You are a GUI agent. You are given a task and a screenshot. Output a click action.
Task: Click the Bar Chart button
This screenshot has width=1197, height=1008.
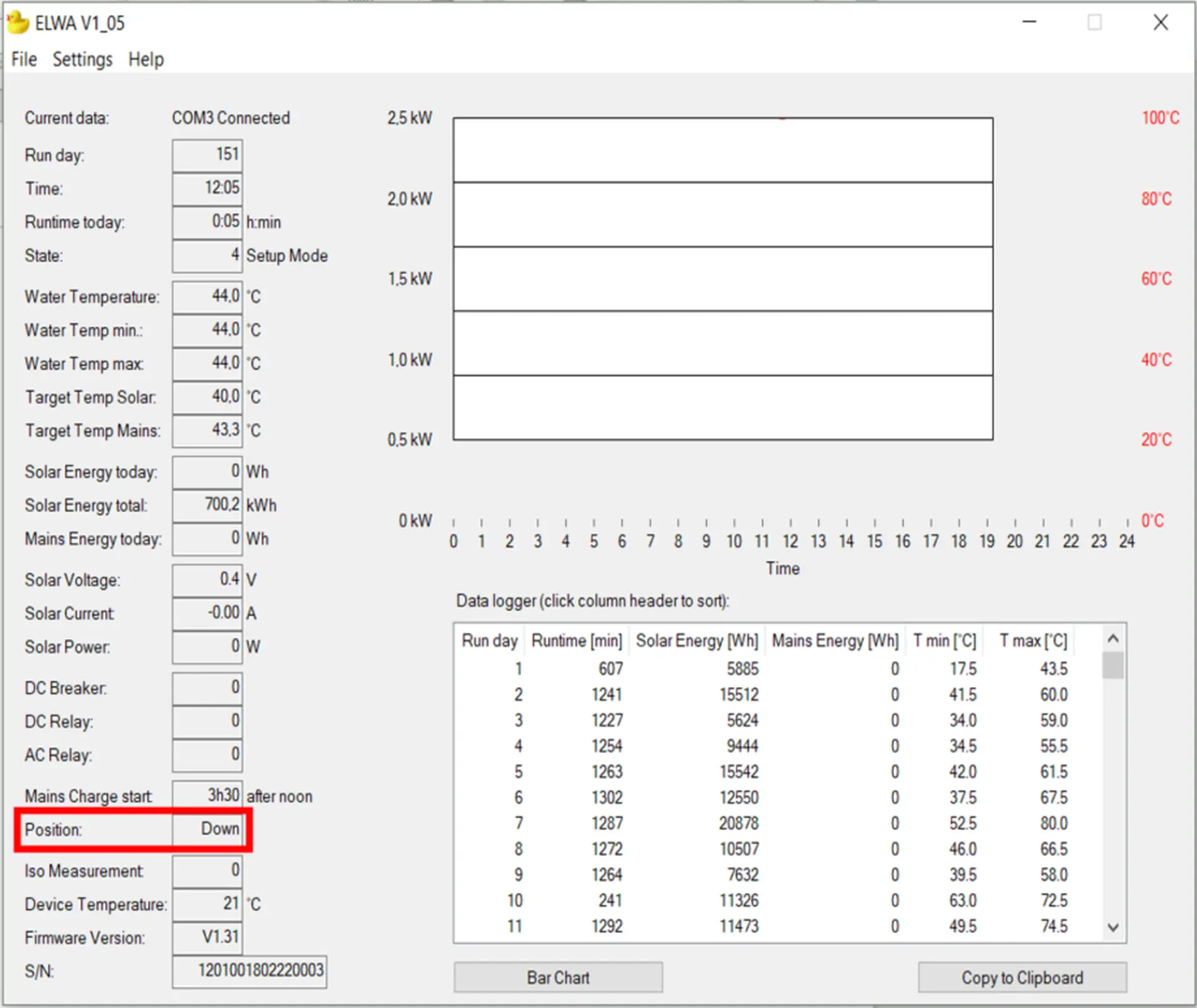pos(558,977)
